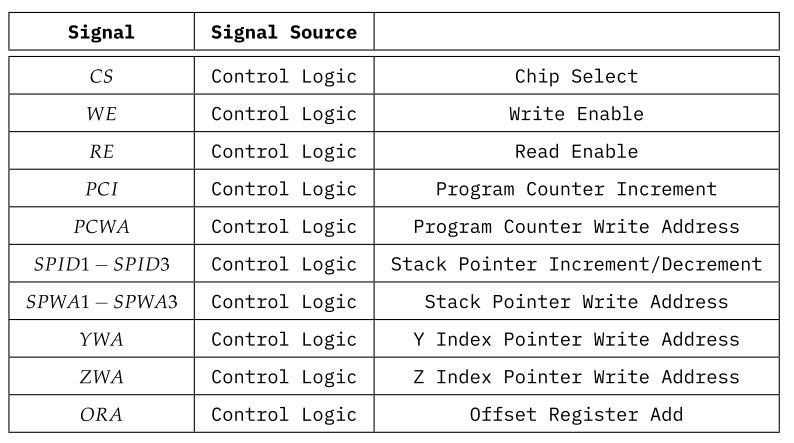Click the "Signal" column header
The image size is (794, 443).
click(x=101, y=32)
